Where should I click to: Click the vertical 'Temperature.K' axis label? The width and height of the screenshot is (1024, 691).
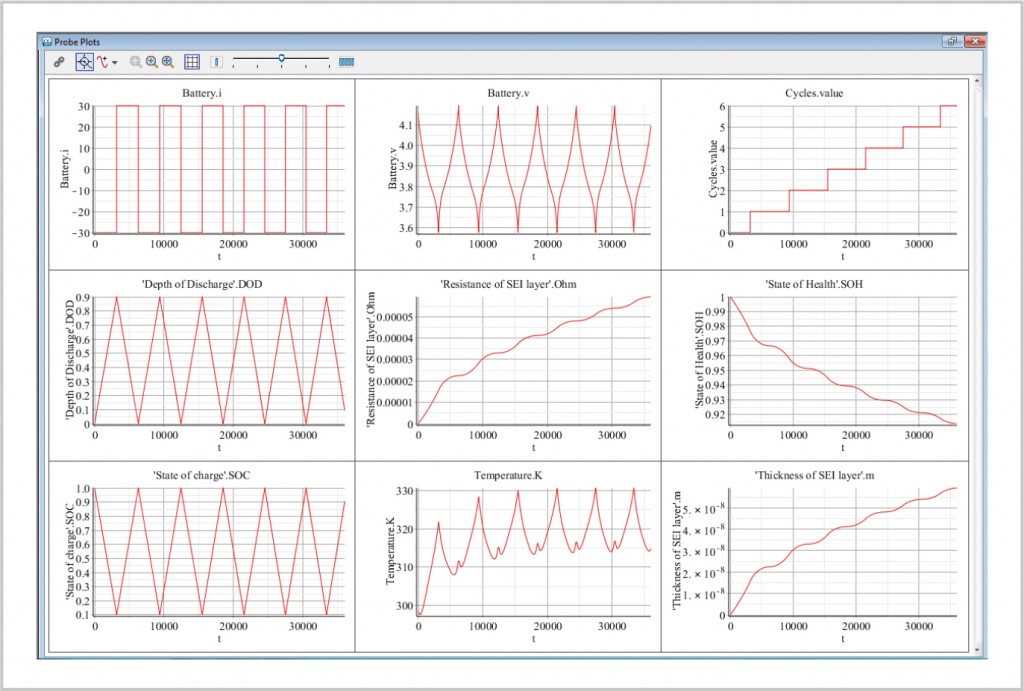coord(391,551)
